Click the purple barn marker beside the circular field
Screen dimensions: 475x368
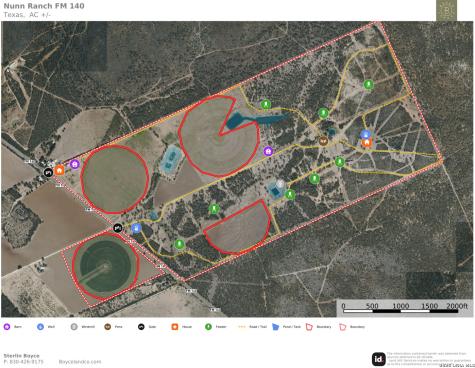(75, 164)
